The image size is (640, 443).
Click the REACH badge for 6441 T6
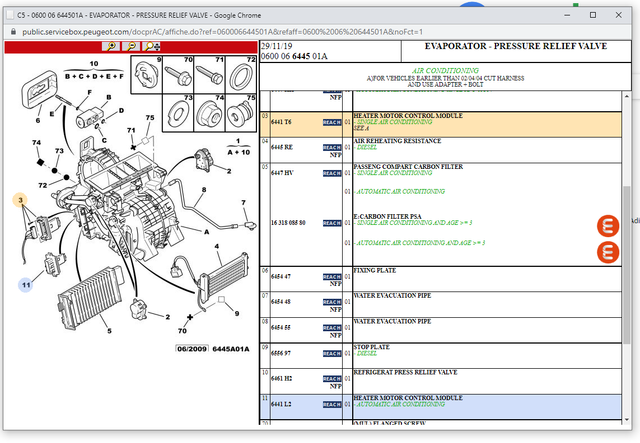coord(332,122)
